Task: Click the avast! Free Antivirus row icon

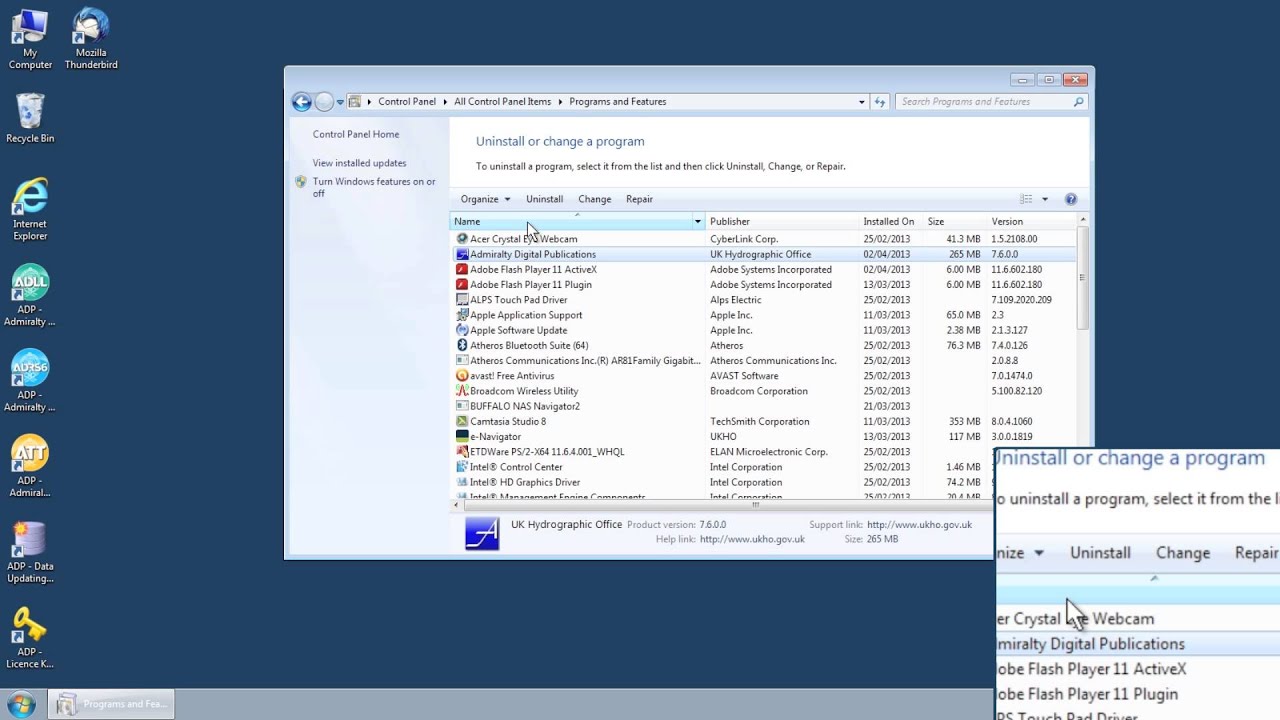Action: [461, 376]
